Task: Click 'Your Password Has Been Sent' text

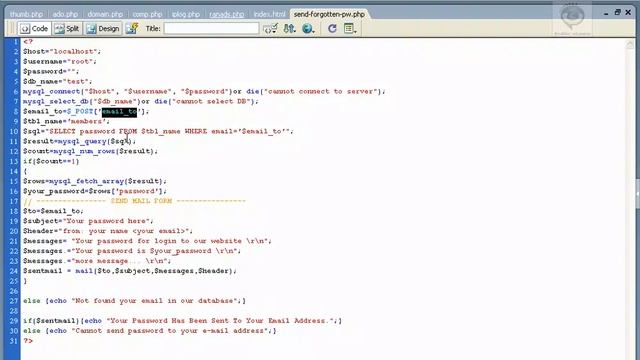Action: click(221, 321)
